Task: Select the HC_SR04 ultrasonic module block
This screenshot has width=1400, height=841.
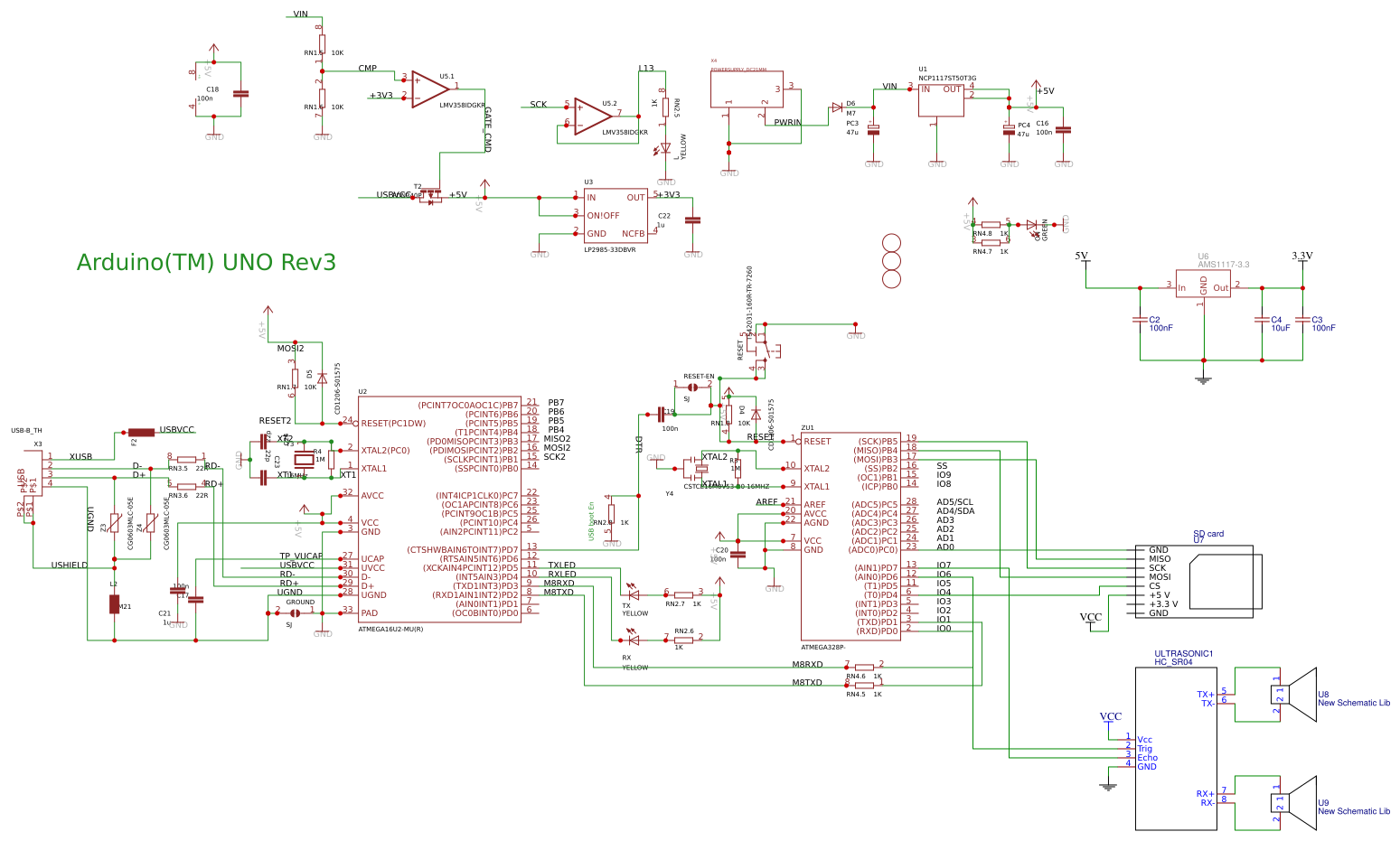Action: point(1176,748)
